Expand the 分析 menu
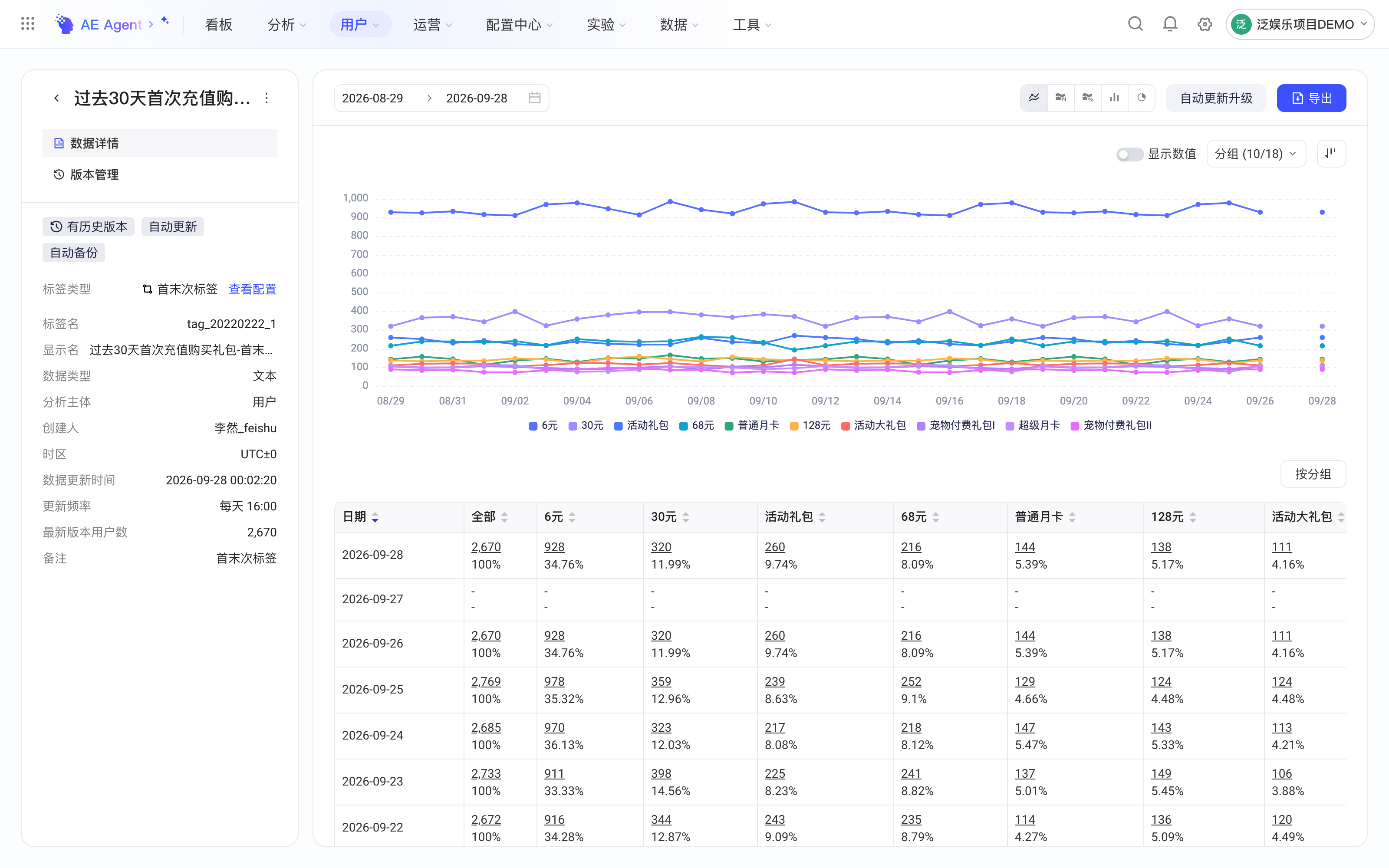 click(287, 25)
